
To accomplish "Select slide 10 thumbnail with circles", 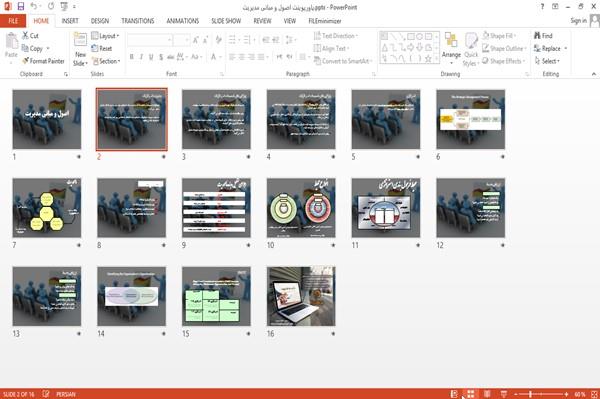I will pyautogui.click(x=301, y=207).
